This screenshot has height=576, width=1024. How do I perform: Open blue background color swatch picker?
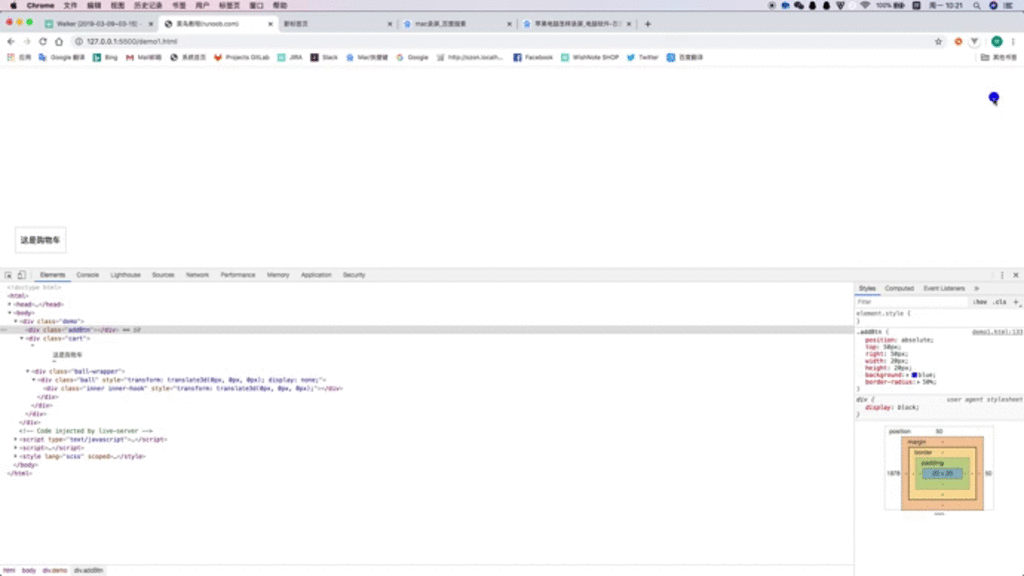click(x=914, y=375)
